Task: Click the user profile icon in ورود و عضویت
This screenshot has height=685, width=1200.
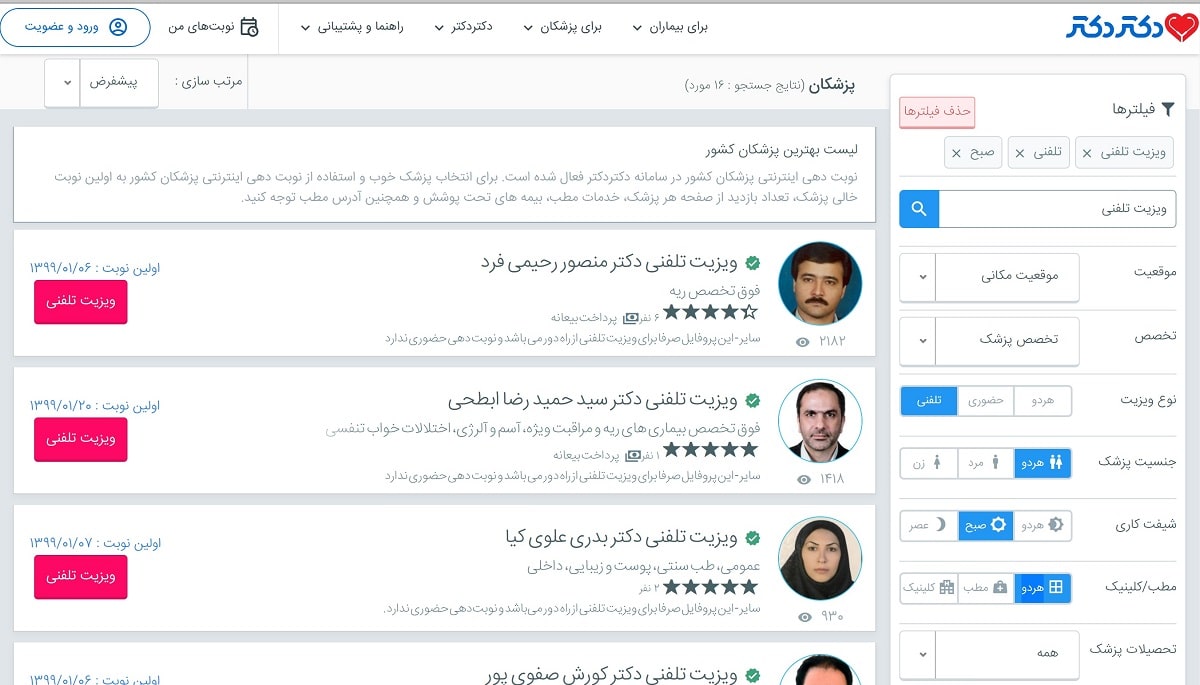Action: [118, 27]
